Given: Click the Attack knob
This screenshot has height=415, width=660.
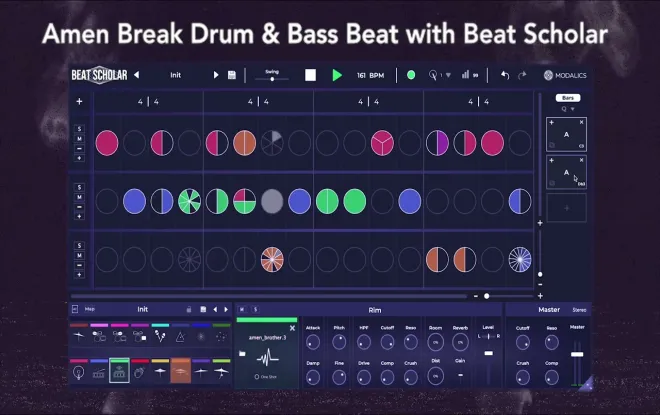Looking at the screenshot, I should tap(313, 342).
